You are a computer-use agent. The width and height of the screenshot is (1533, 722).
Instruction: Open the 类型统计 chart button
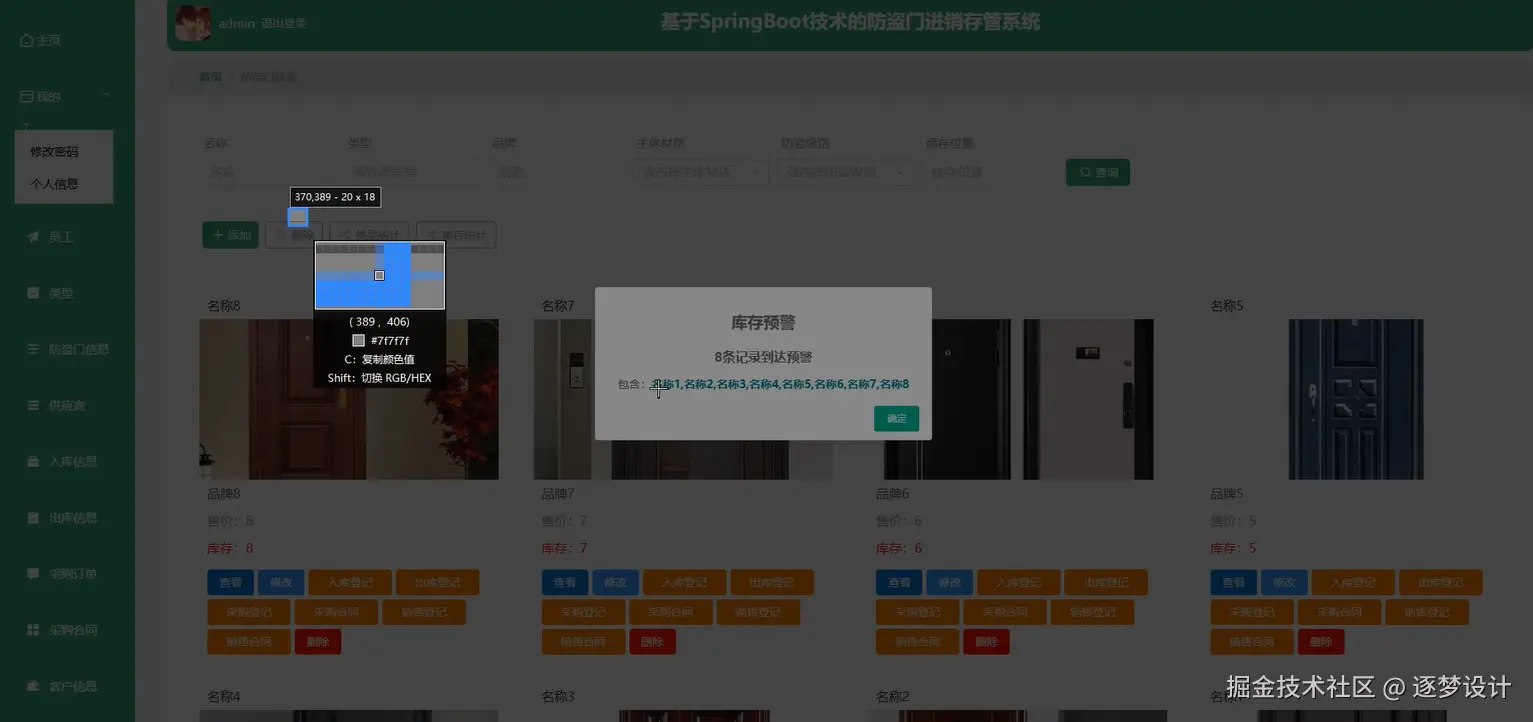369,235
